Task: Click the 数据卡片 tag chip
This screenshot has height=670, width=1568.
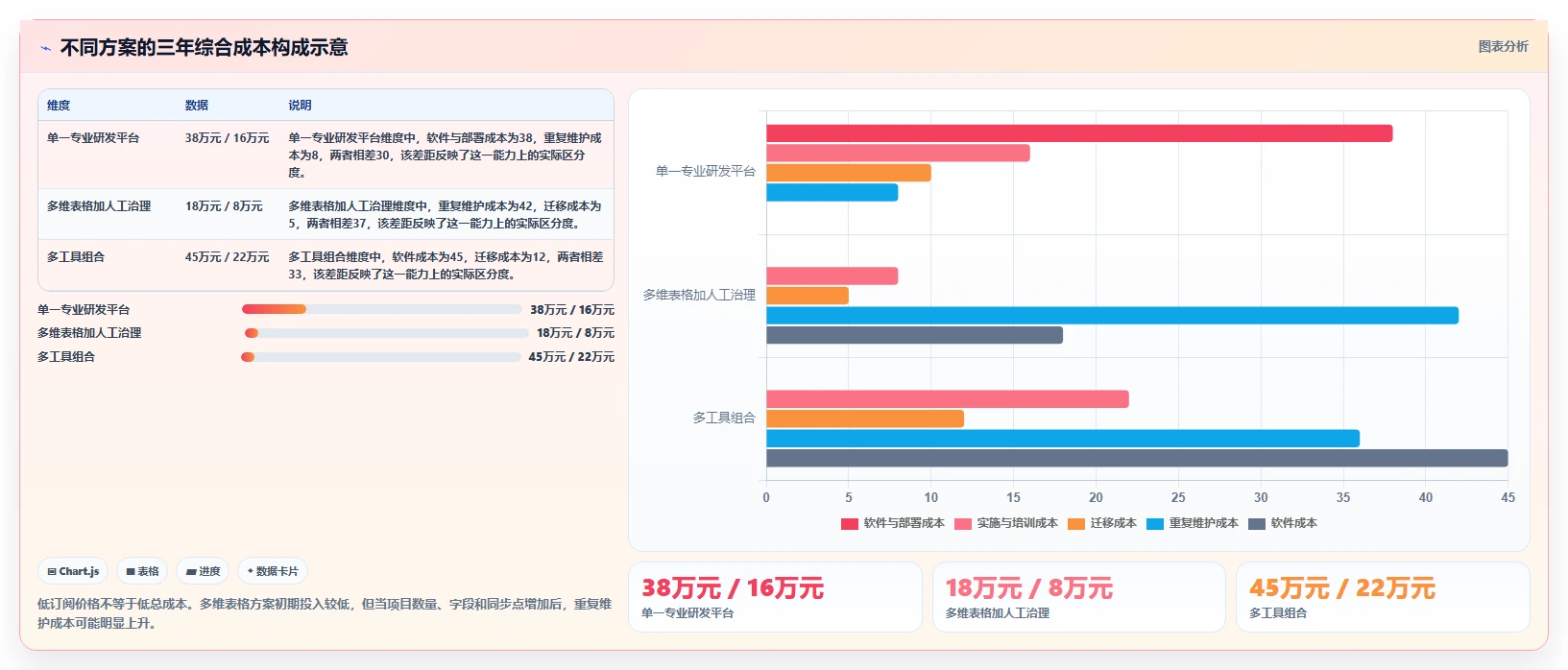Action: click(273, 571)
